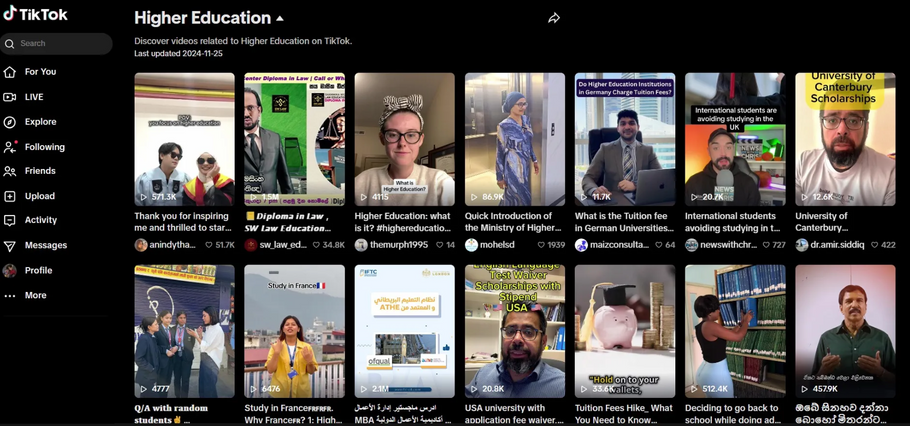Click caption 'Quick Introduction of the Ministry'

click(x=513, y=222)
